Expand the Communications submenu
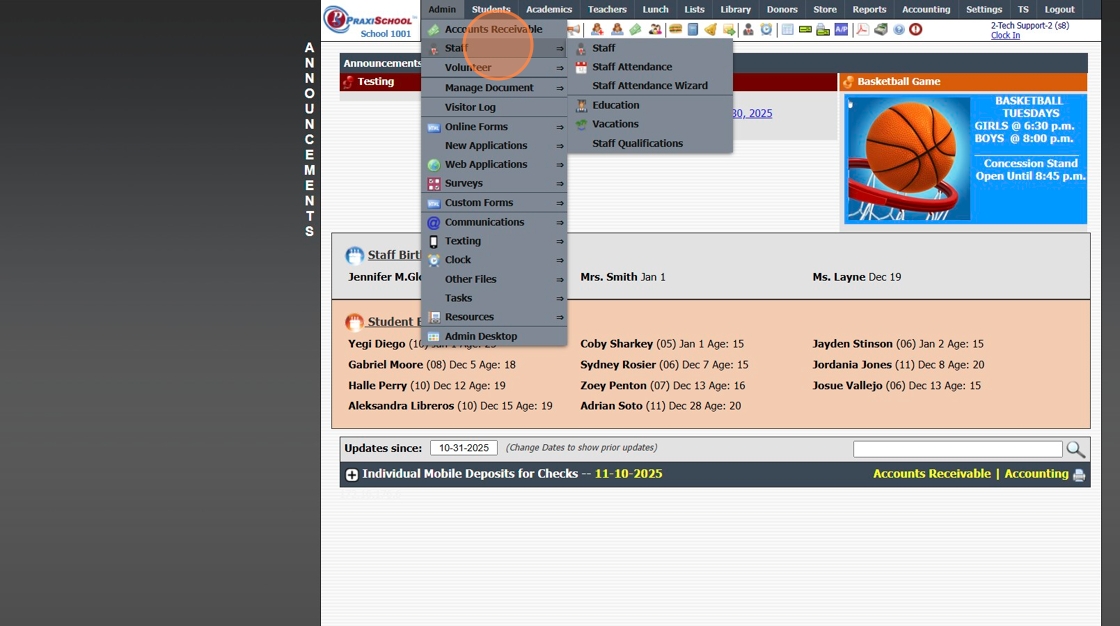Image resolution: width=1120 pixels, height=626 pixels. click(x=494, y=222)
